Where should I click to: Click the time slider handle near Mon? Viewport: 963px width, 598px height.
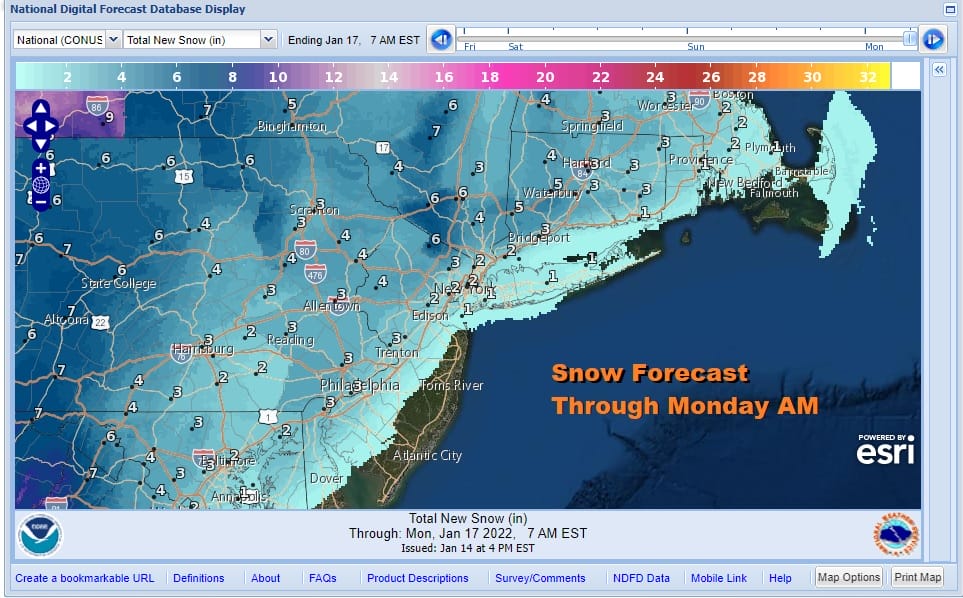coord(909,38)
